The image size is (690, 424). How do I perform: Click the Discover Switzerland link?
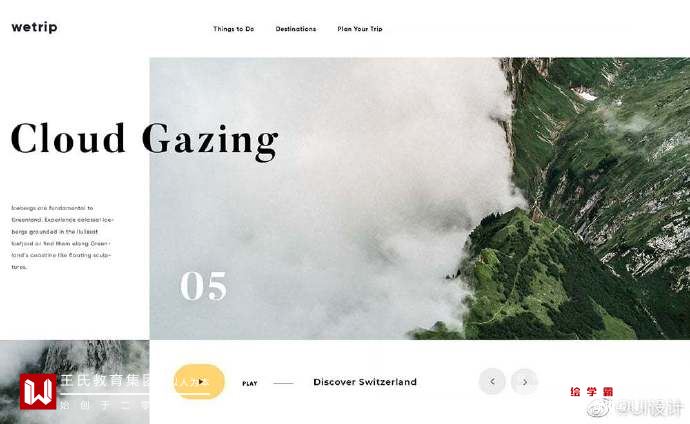coord(365,382)
